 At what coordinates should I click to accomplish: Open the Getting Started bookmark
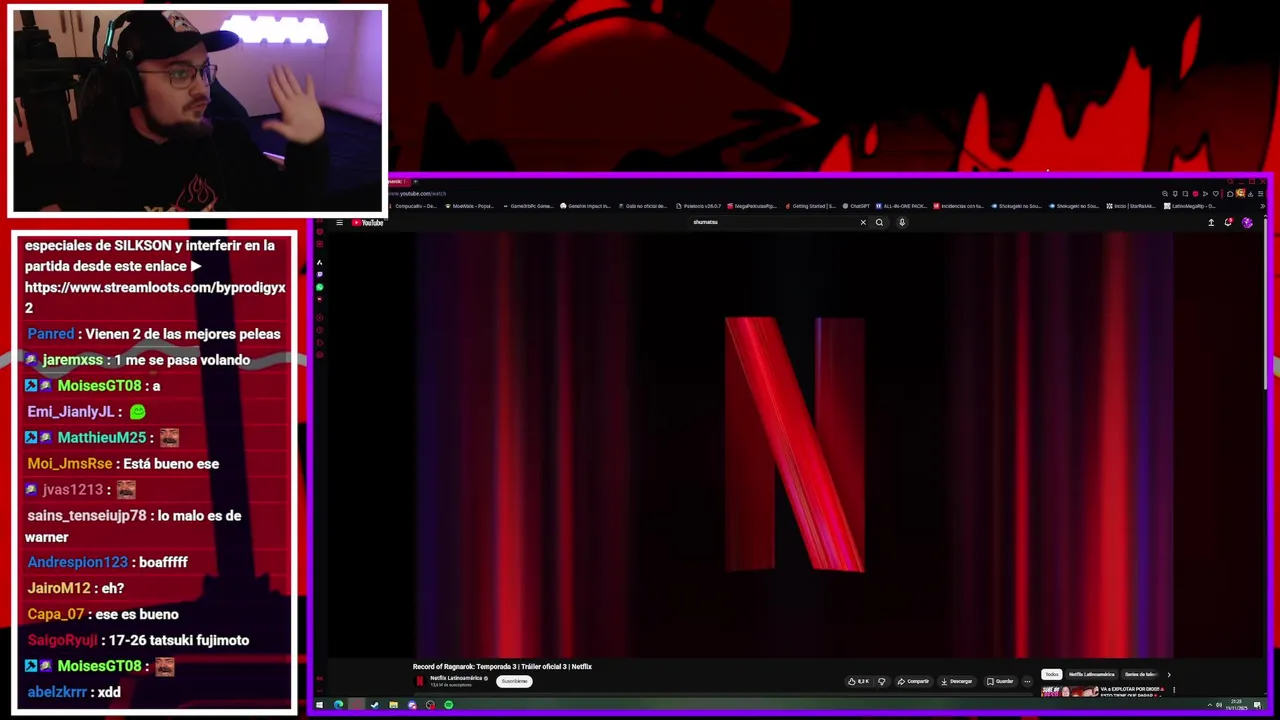point(811,206)
